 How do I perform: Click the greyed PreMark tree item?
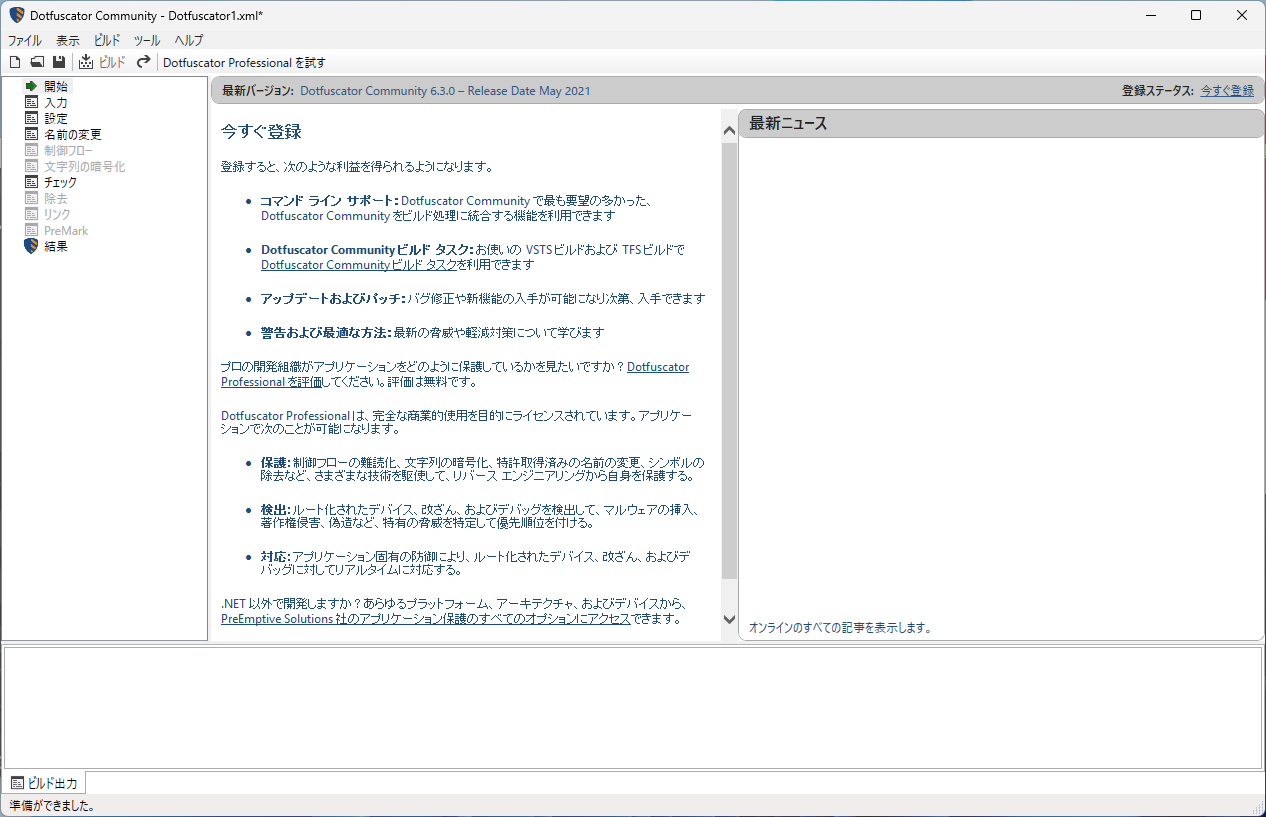pyautogui.click(x=66, y=230)
